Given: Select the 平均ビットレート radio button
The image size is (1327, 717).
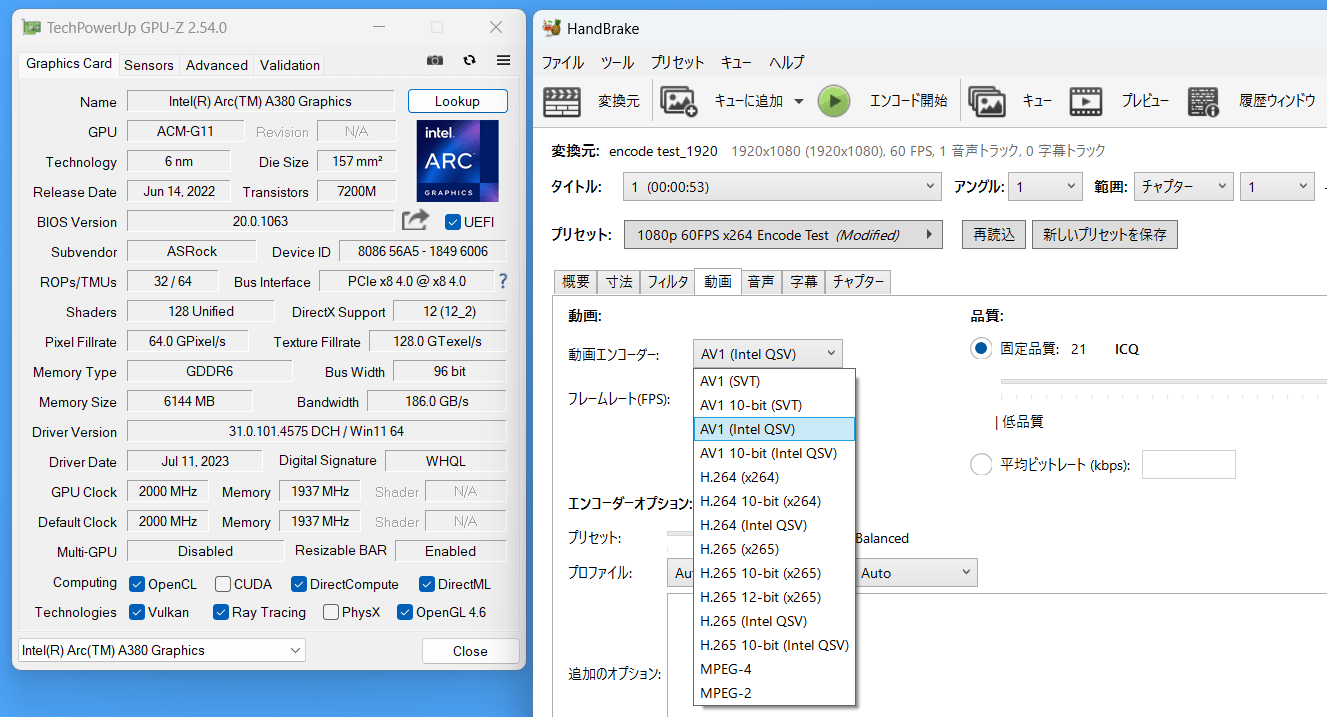Looking at the screenshot, I should tap(981, 464).
